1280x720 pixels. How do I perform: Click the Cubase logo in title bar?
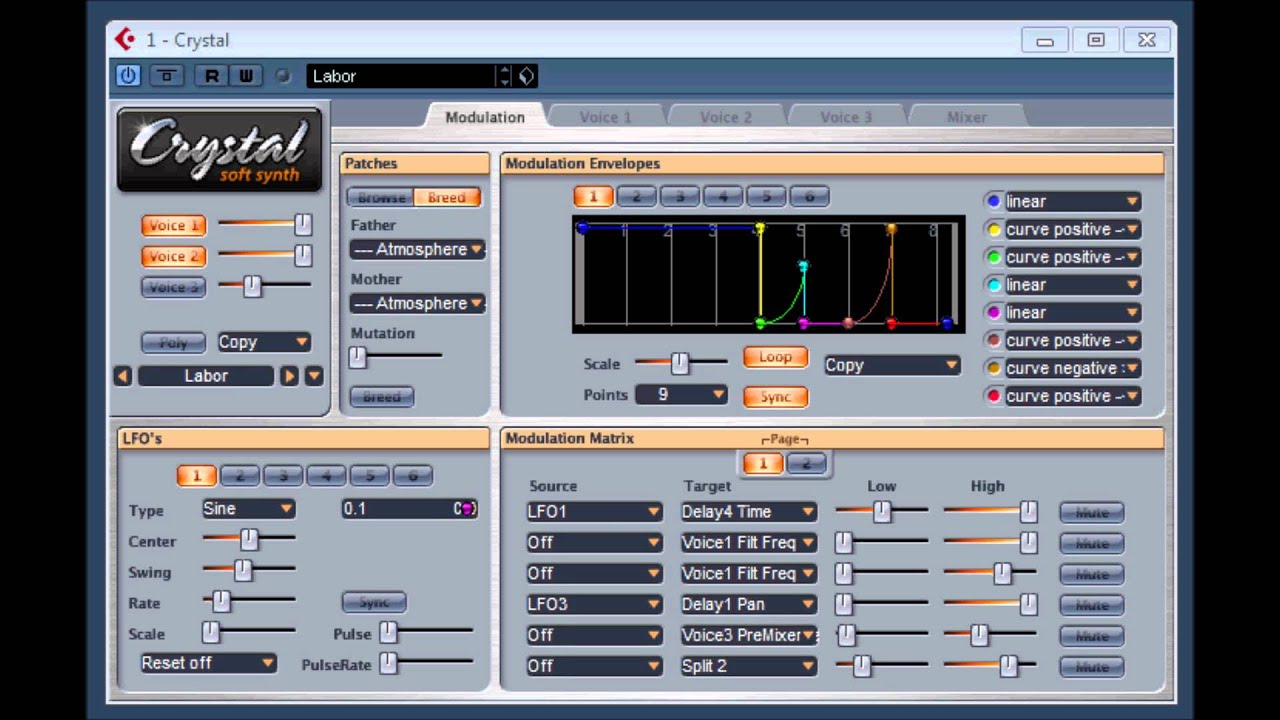(x=125, y=39)
